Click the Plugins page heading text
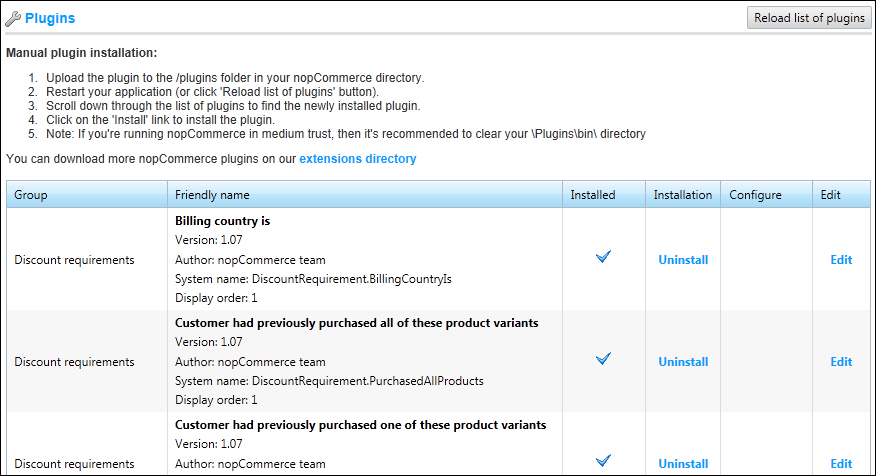The width and height of the screenshot is (876, 476). [x=50, y=18]
